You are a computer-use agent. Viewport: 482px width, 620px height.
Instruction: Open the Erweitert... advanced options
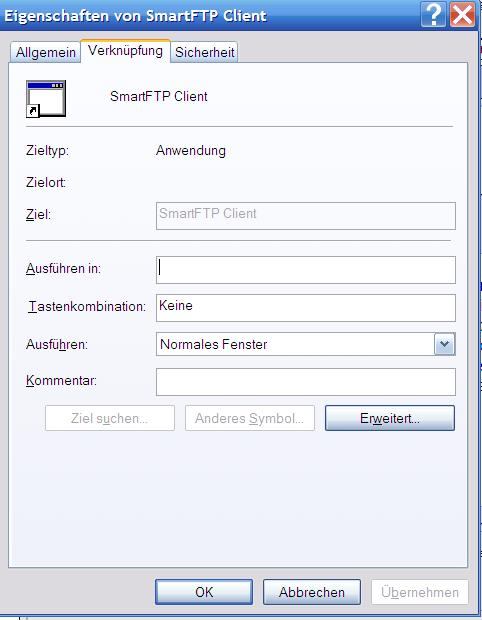click(390, 418)
